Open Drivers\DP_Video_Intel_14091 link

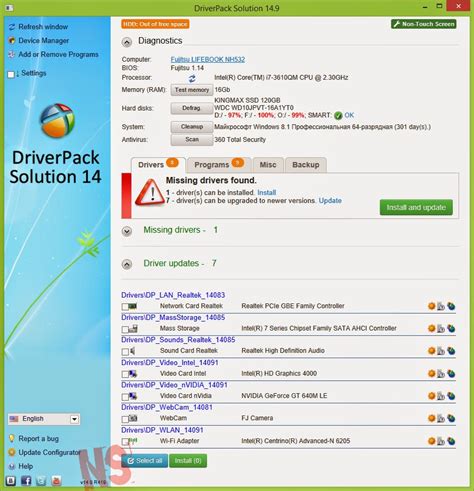pyautogui.click(x=170, y=362)
